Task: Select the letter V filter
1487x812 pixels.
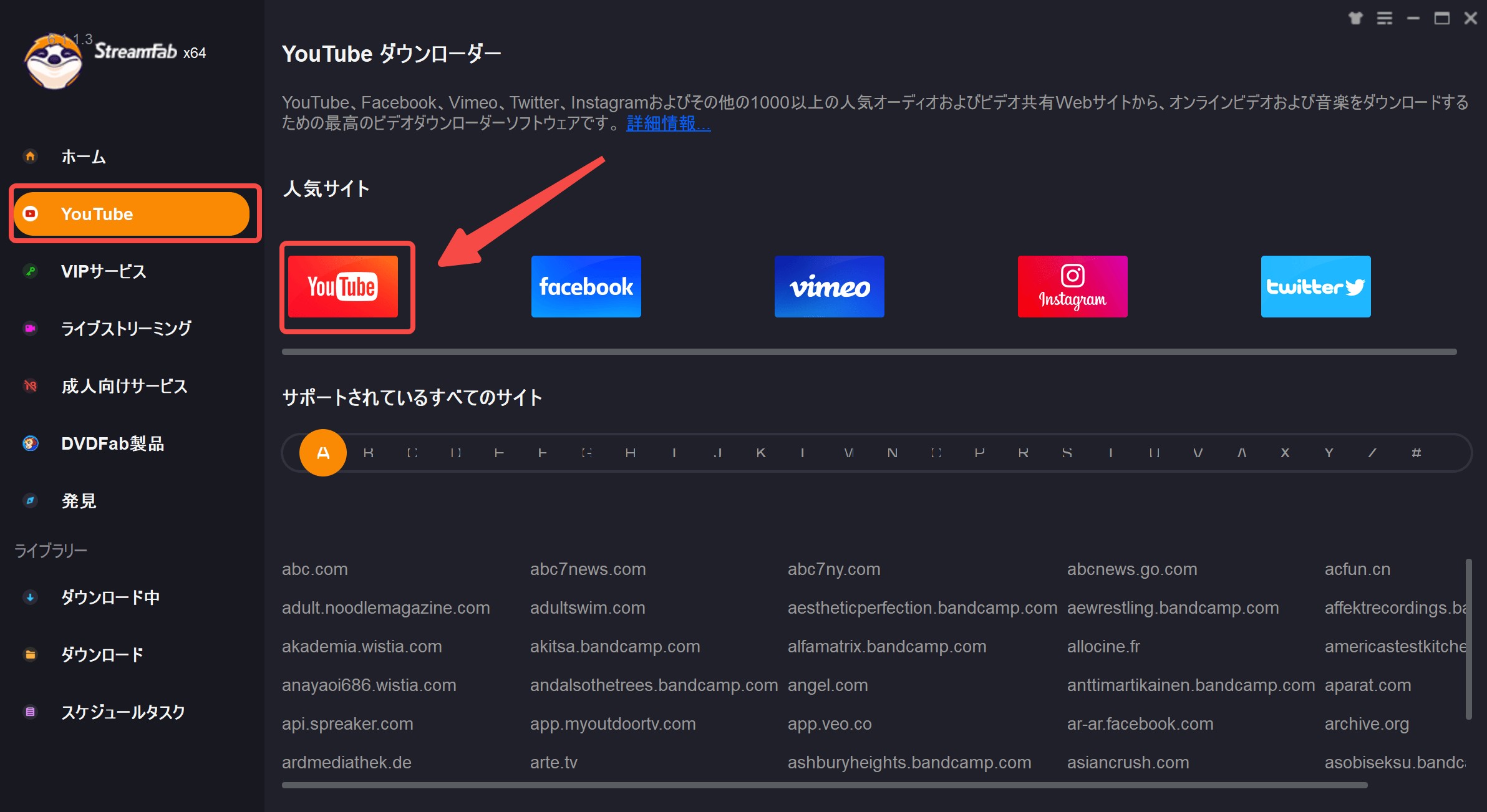Action: (1198, 453)
